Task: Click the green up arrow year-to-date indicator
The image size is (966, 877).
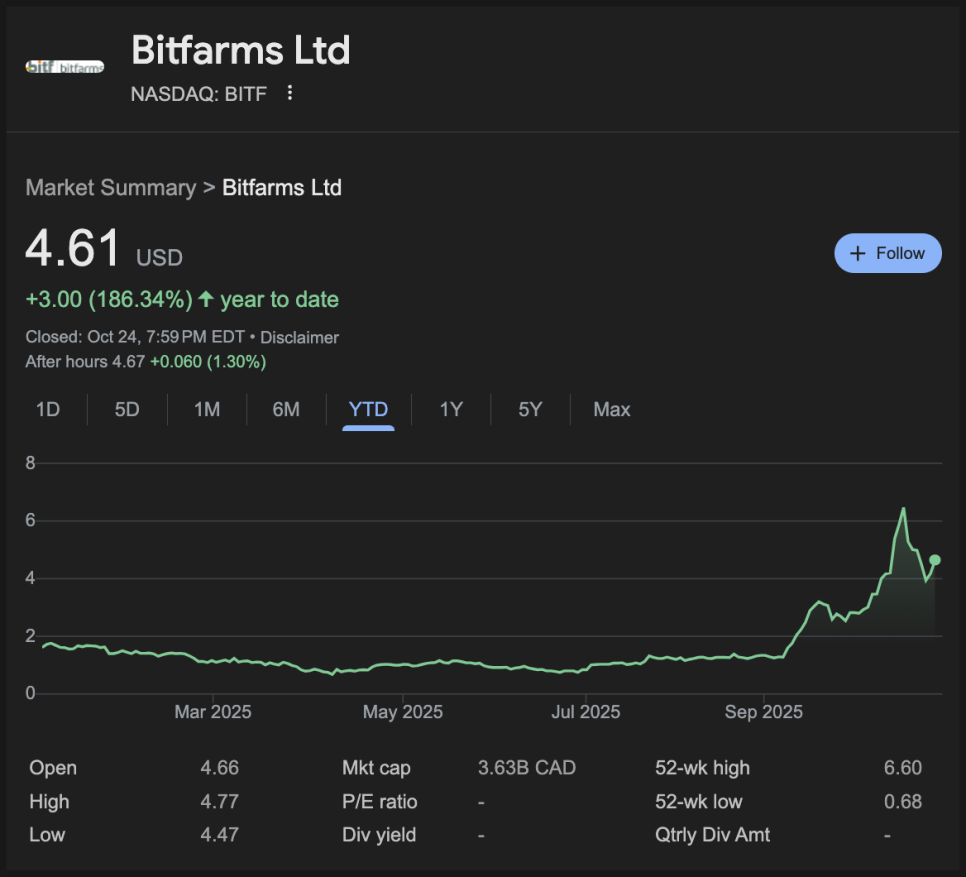Action: coord(206,299)
